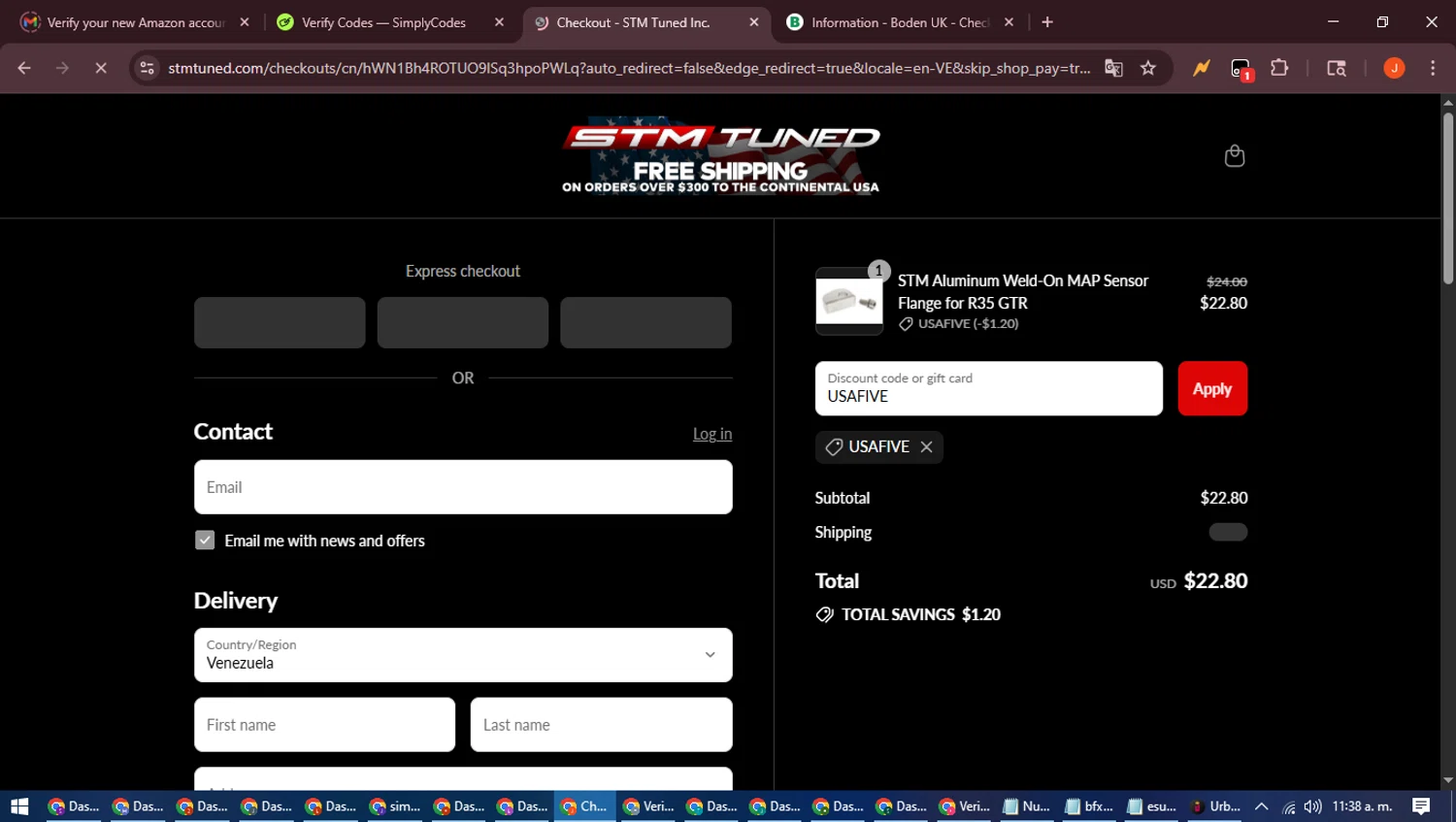View site information icon in address bar
Viewport: 1456px width, 822px height.
click(147, 68)
